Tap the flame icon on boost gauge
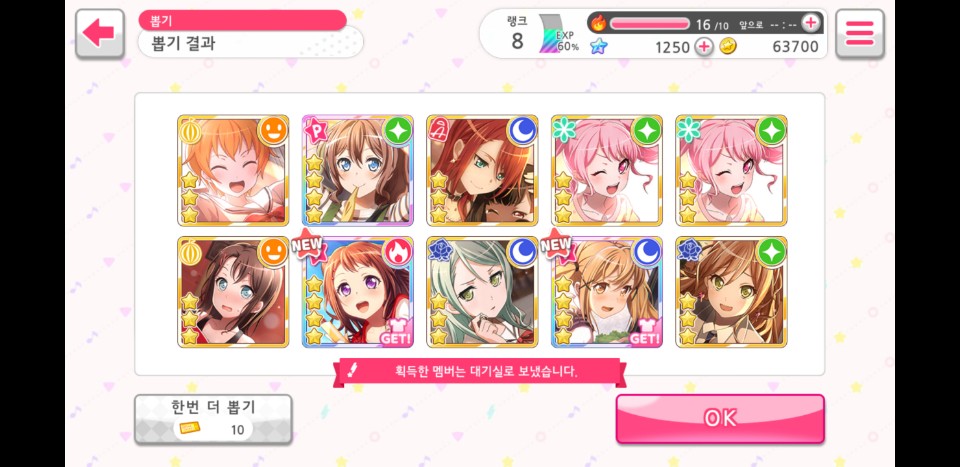The image size is (960, 467). coord(598,23)
